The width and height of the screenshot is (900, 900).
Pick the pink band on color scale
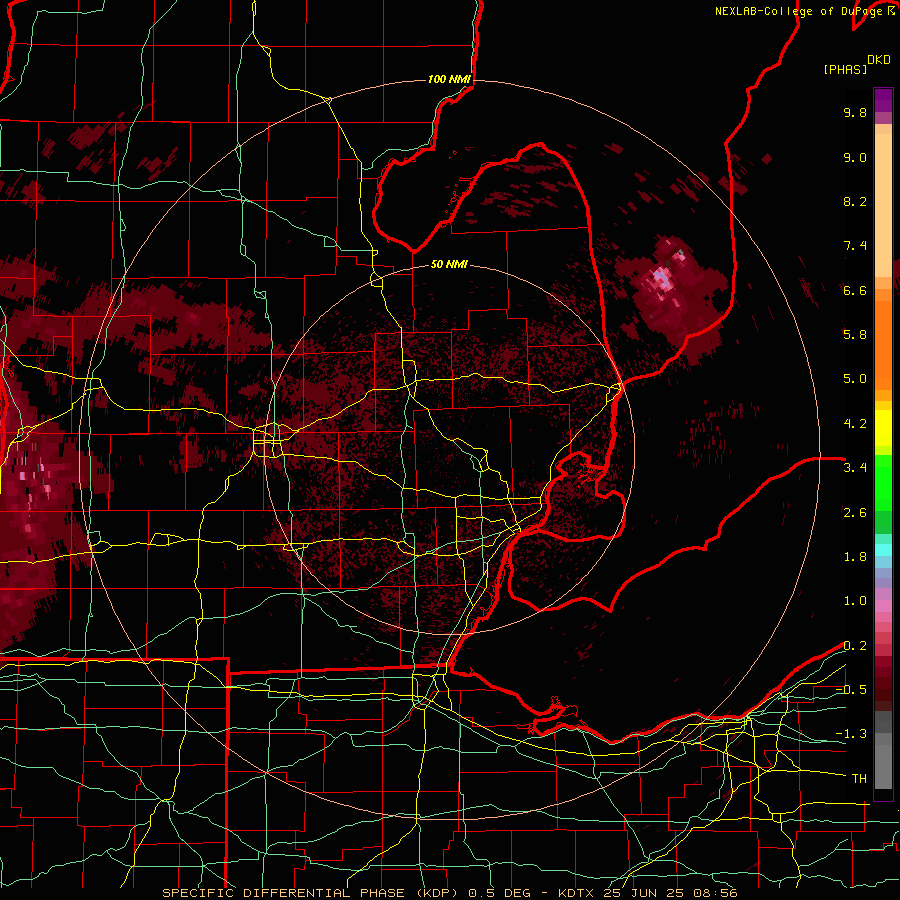[x=883, y=606]
